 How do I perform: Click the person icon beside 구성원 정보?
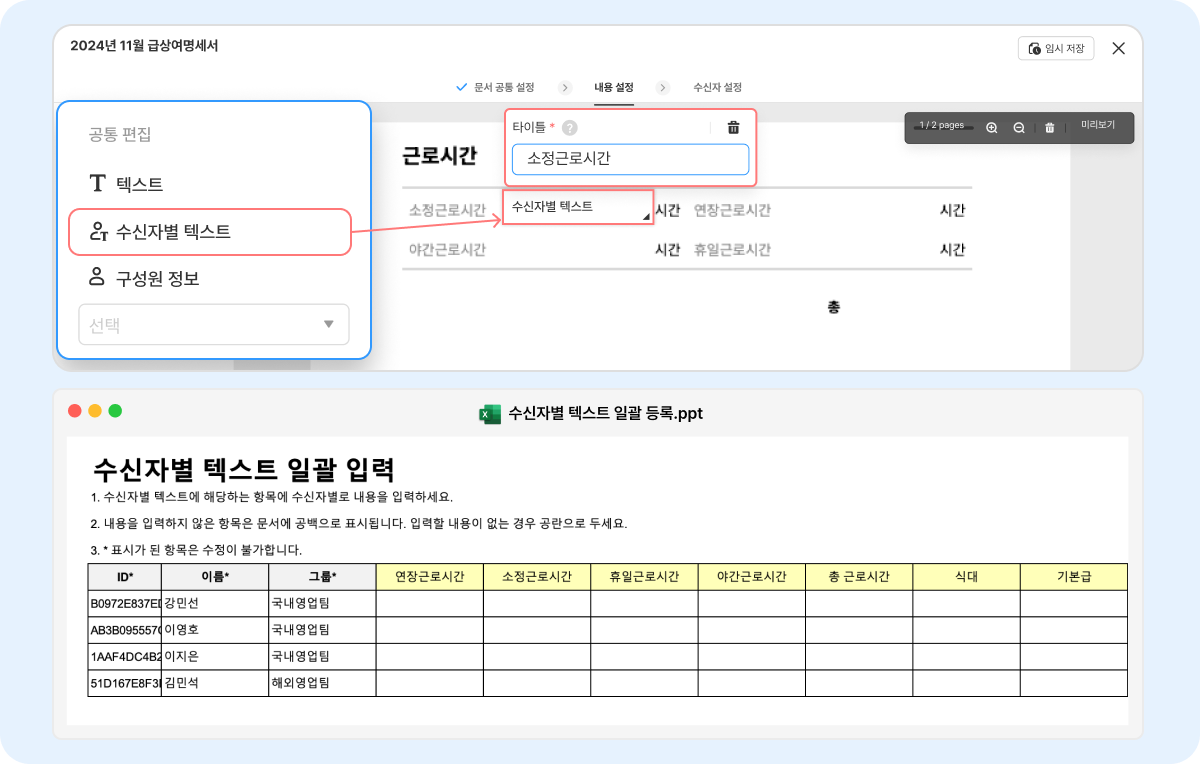[x=97, y=277]
